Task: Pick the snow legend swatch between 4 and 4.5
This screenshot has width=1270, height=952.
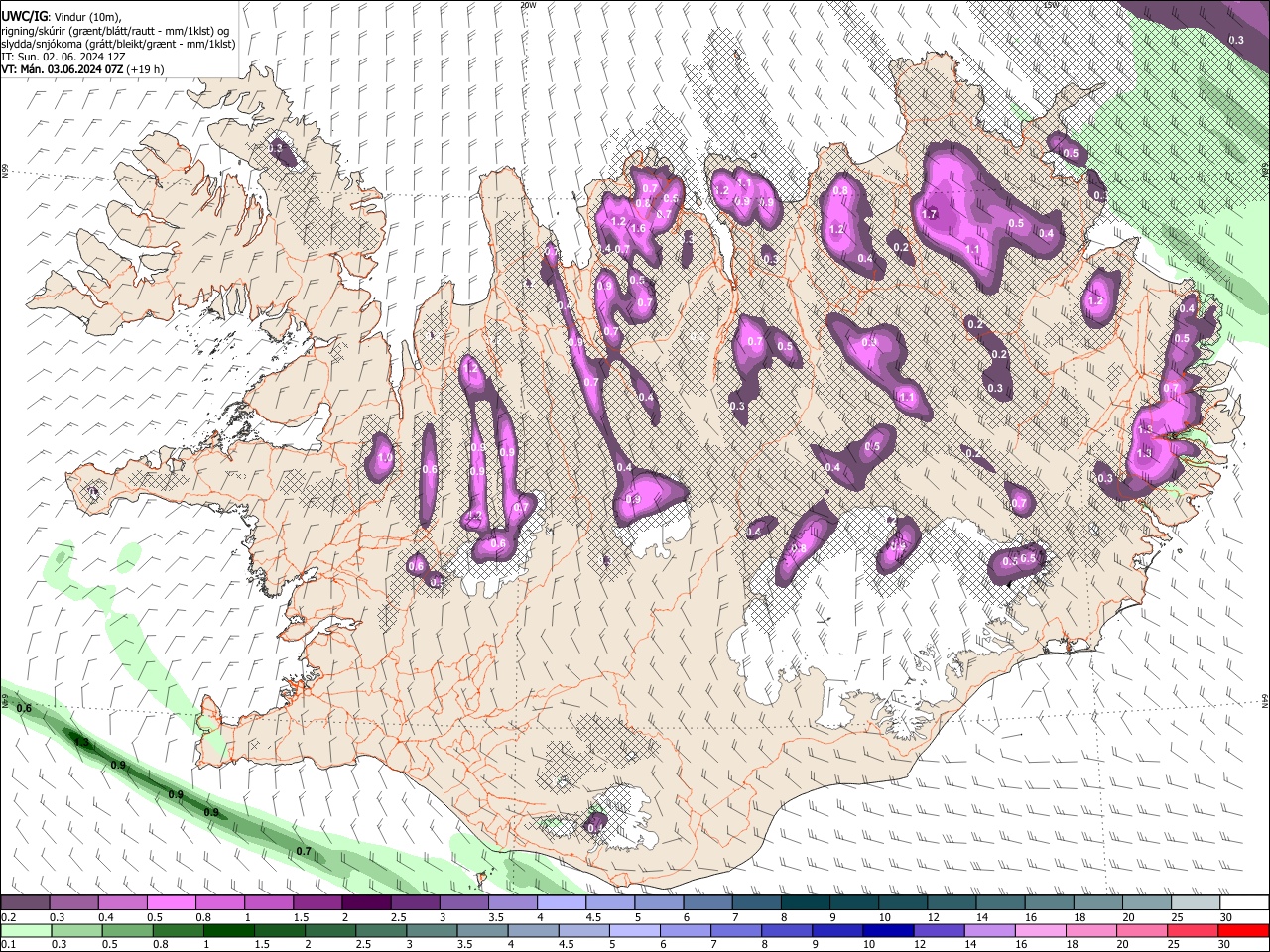Action: pos(562,902)
